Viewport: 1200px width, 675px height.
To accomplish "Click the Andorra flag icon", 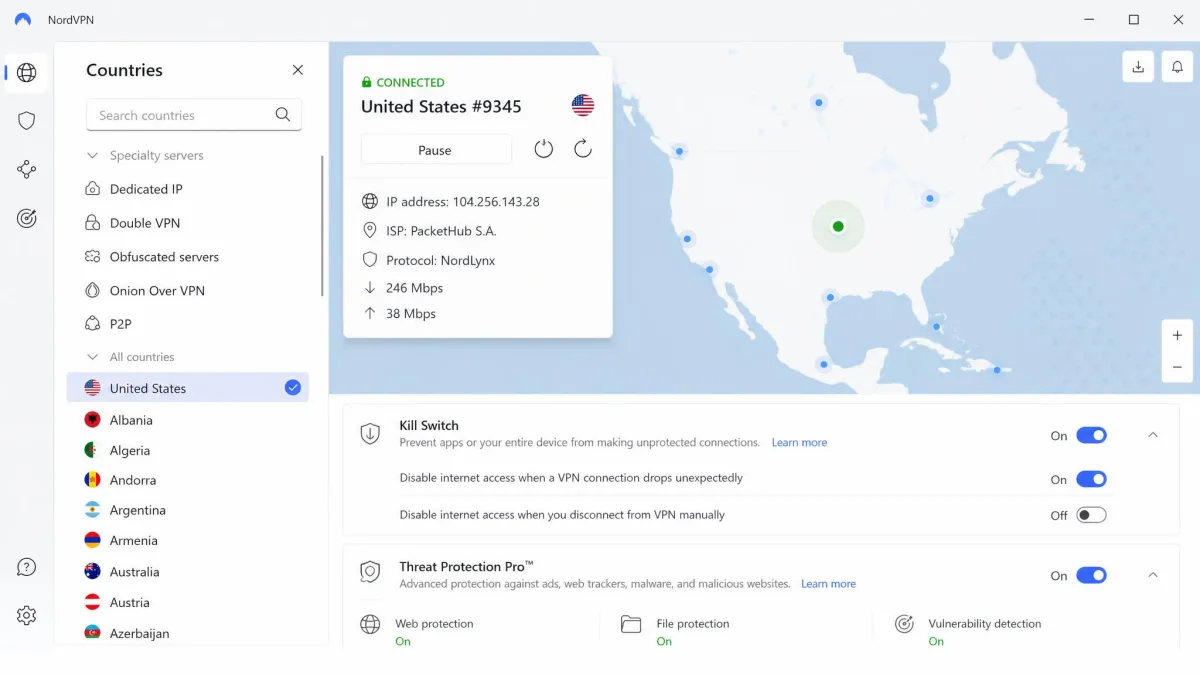I will point(93,480).
